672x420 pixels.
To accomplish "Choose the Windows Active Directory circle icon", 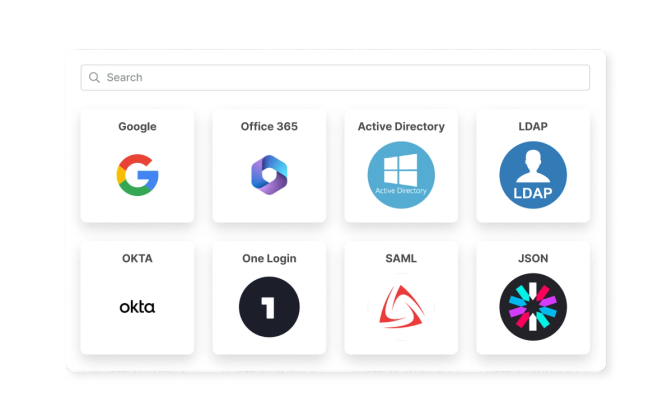I will tap(401, 175).
